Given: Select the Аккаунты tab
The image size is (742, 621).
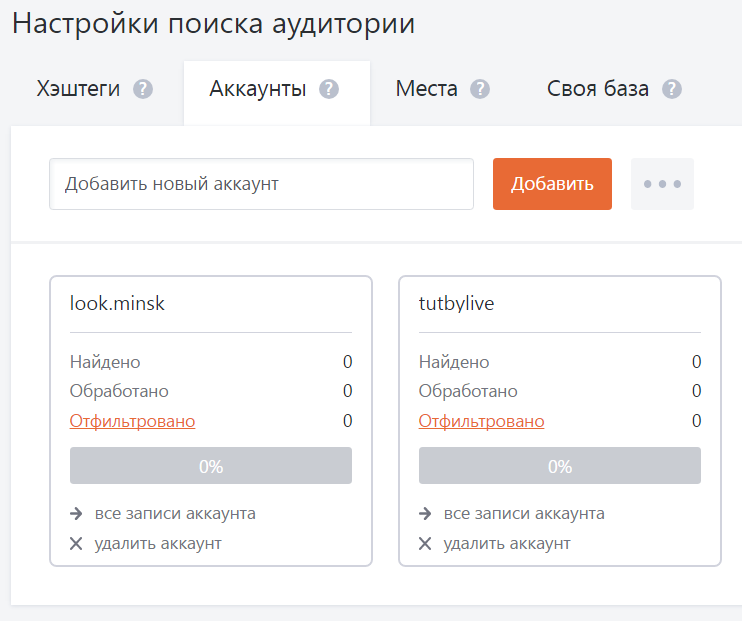Looking at the screenshot, I should tap(277, 93).
